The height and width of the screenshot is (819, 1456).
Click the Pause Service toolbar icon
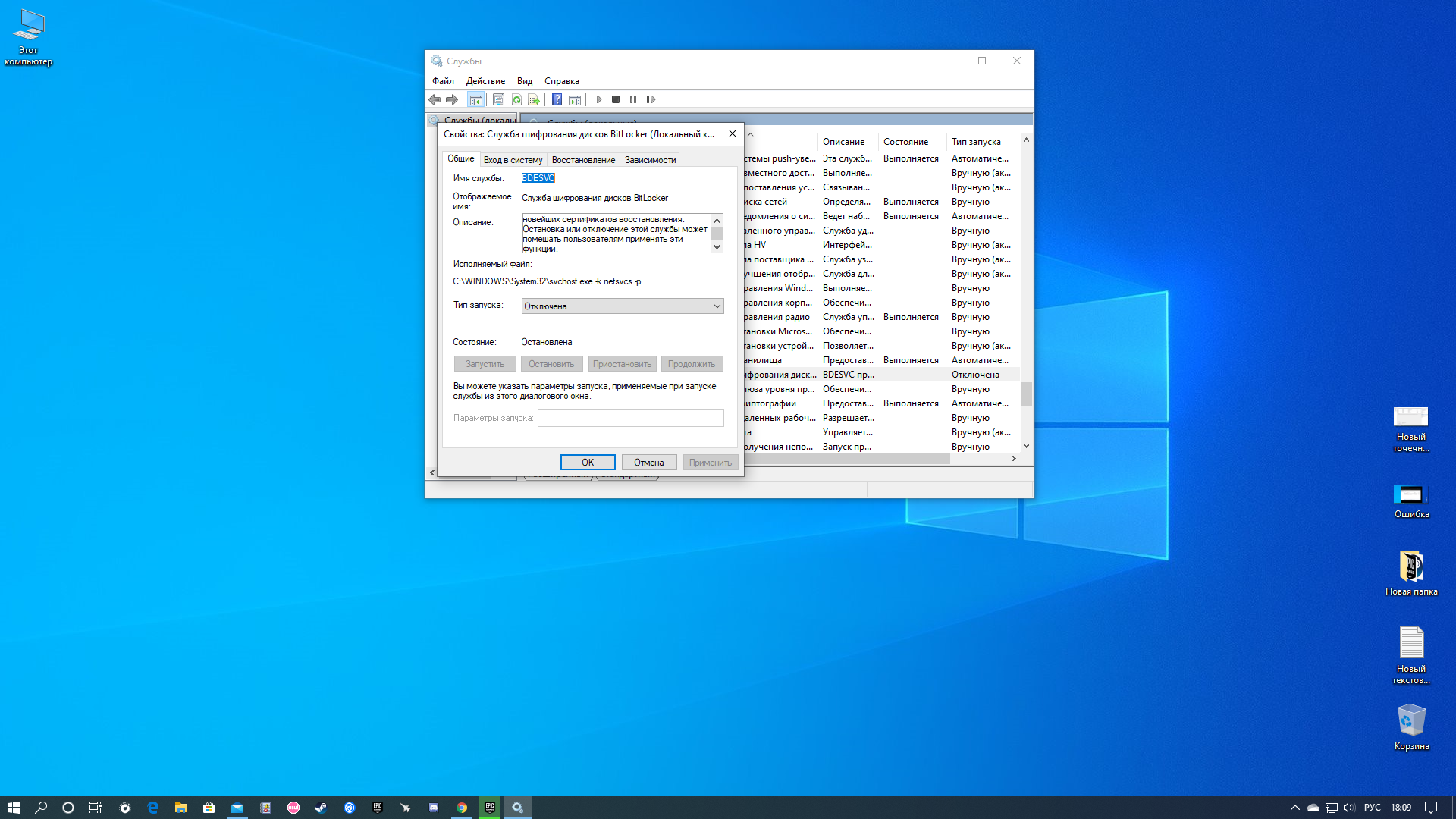tap(633, 99)
